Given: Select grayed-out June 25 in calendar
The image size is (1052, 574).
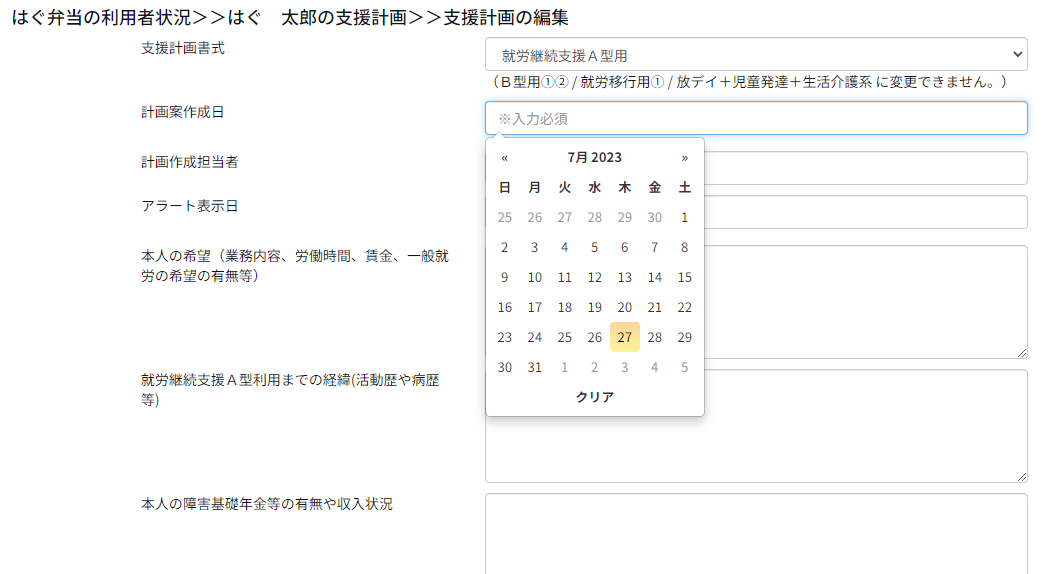Looking at the screenshot, I should tap(505, 218).
